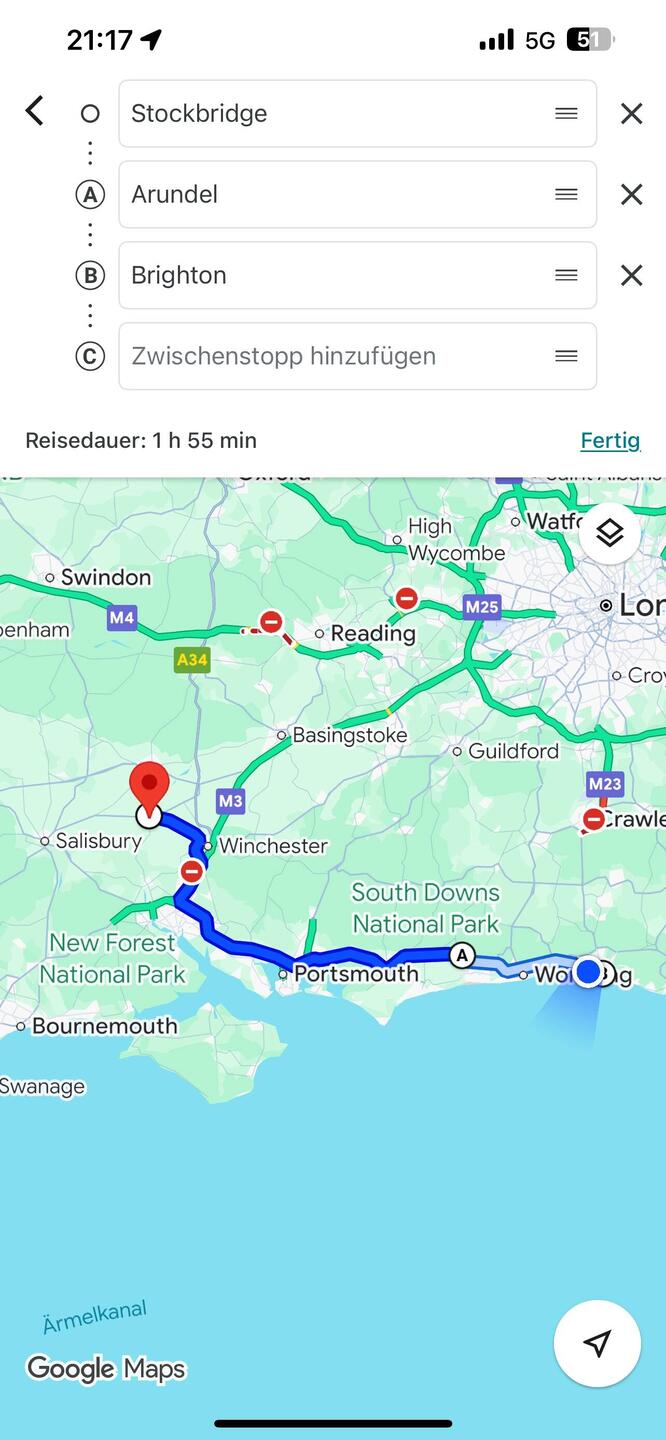Tap the location arrow to recenter the map

click(x=597, y=1343)
